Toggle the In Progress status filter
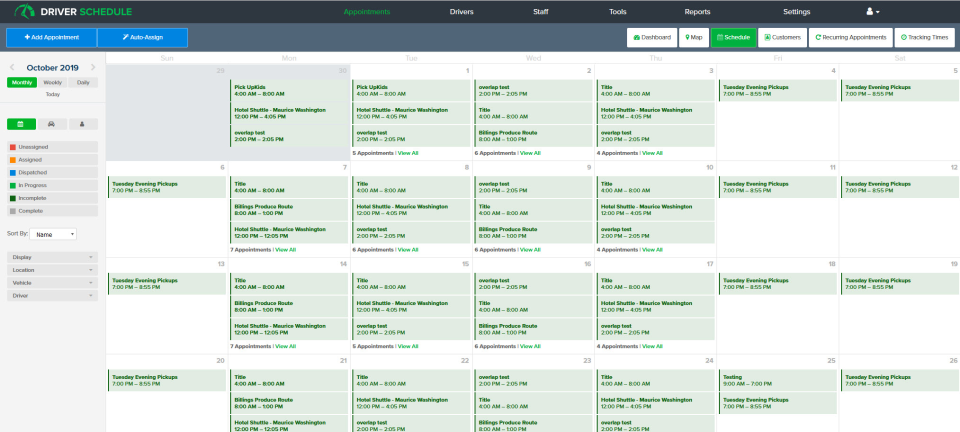960x432 pixels. (x=53, y=185)
